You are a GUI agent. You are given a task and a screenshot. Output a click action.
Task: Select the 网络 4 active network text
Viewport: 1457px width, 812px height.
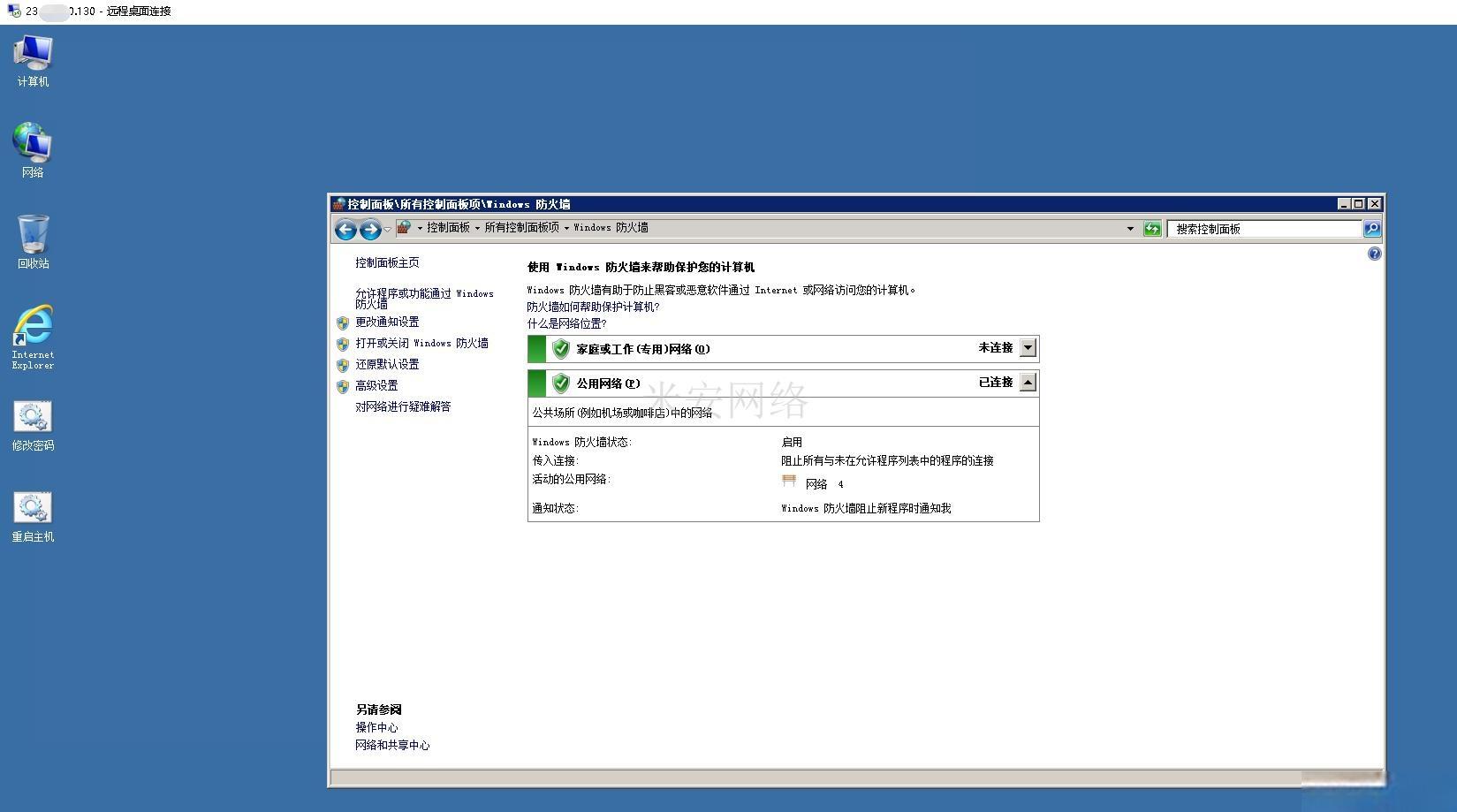[x=824, y=484]
